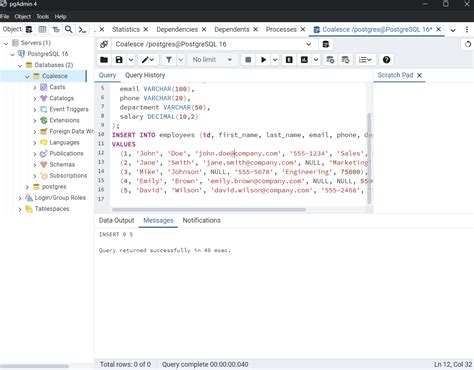The width and height of the screenshot is (474, 370).
Task: Click the View Data table icon in Object Explorer
Action: coord(42,30)
